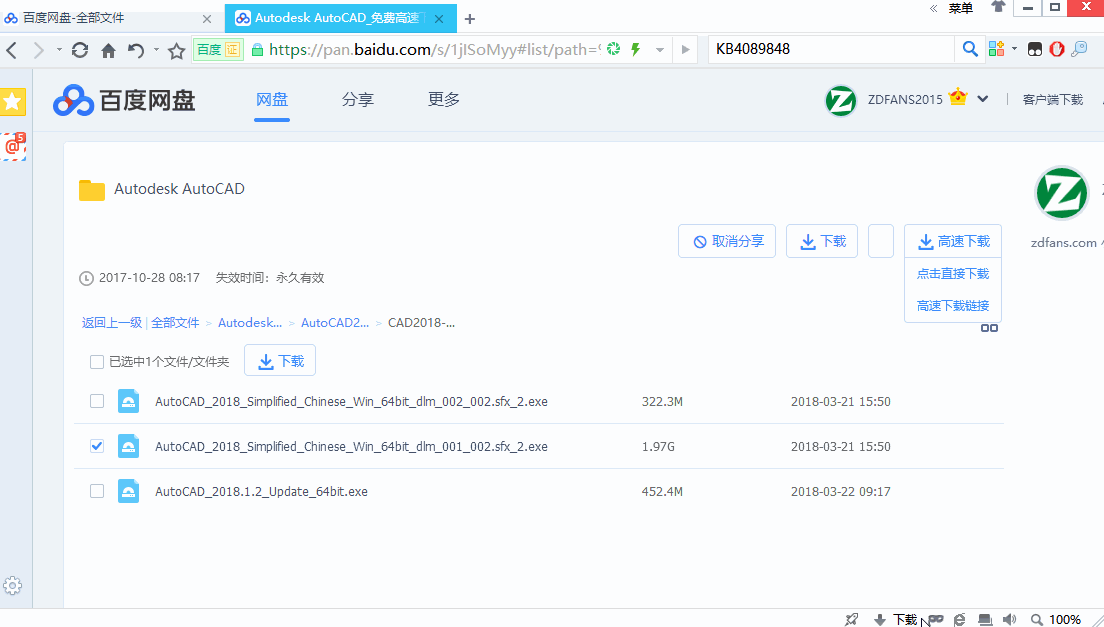Open the mail @ sidebar icon

click(x=13, y=146)
